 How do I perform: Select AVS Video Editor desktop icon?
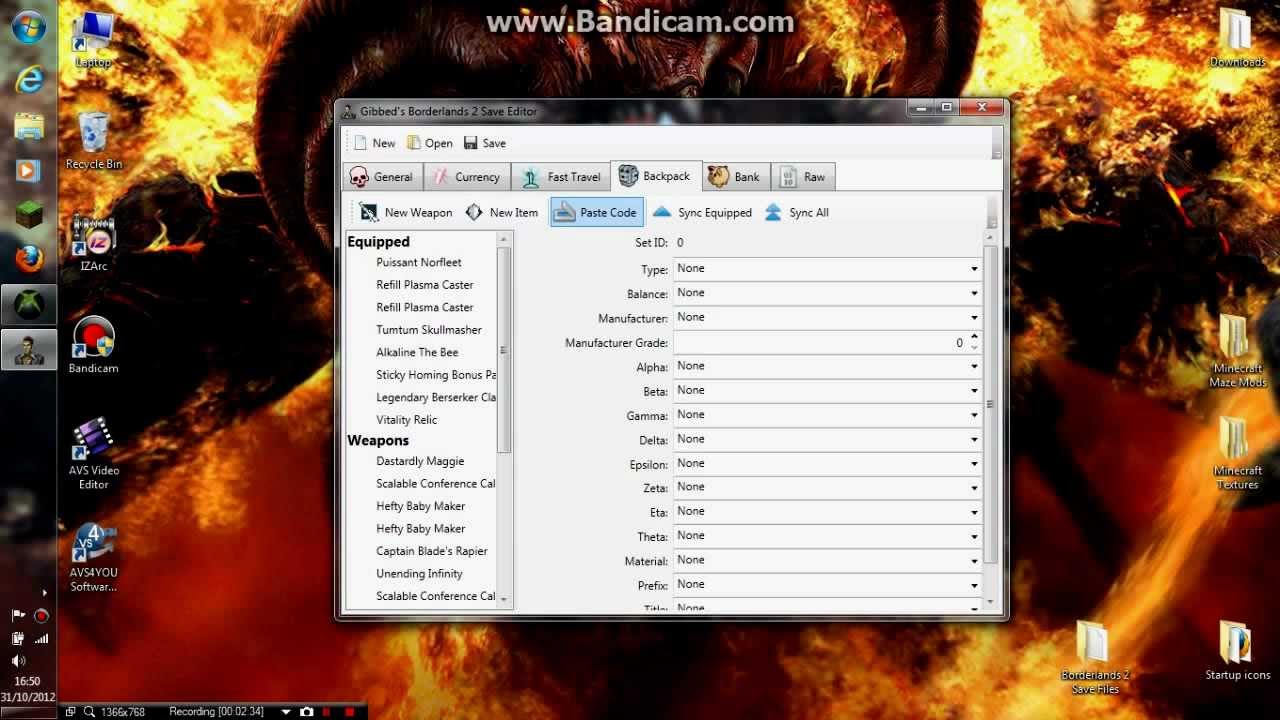coord(94,454)
